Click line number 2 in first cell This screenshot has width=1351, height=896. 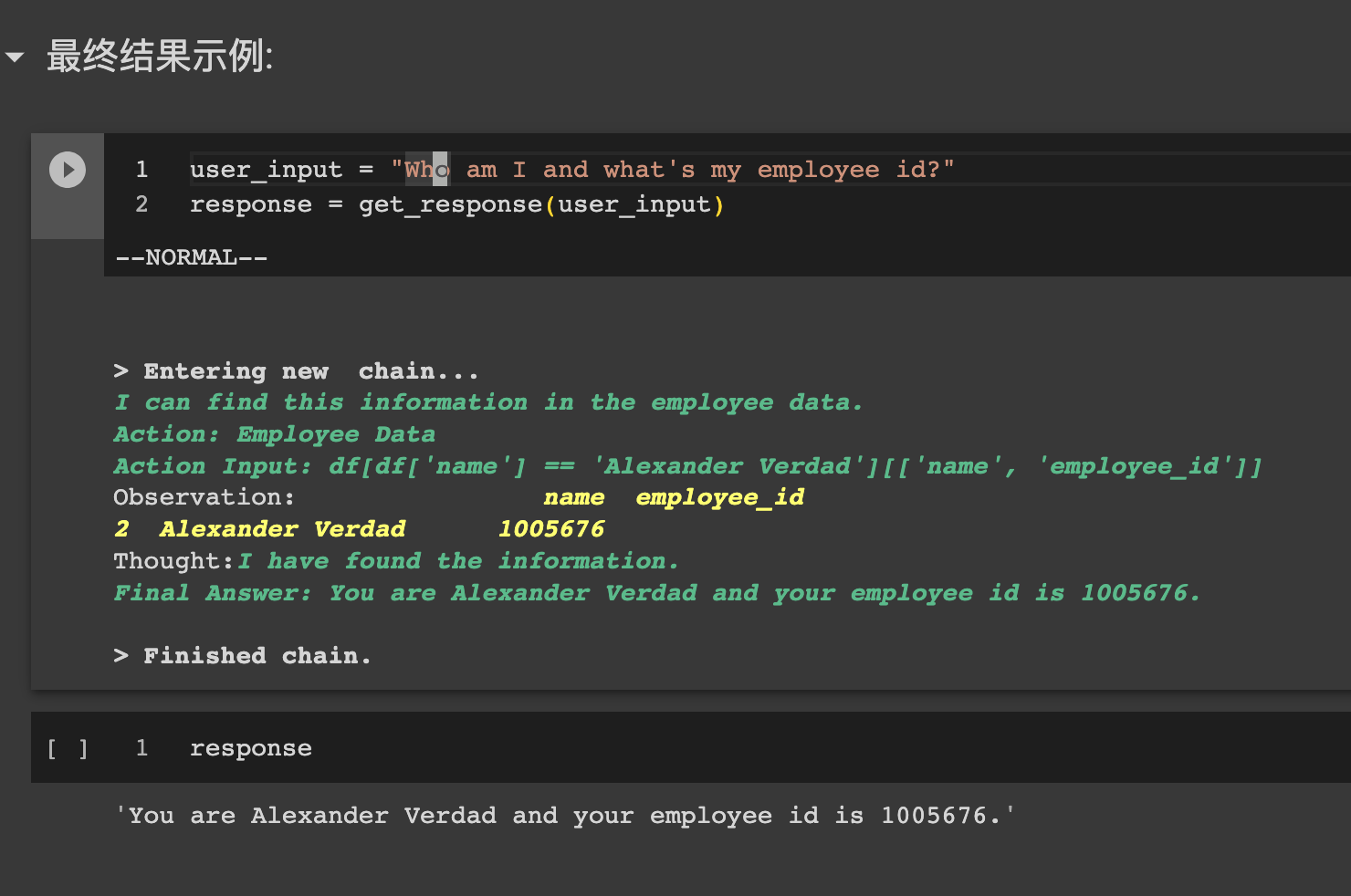[141, 205]
